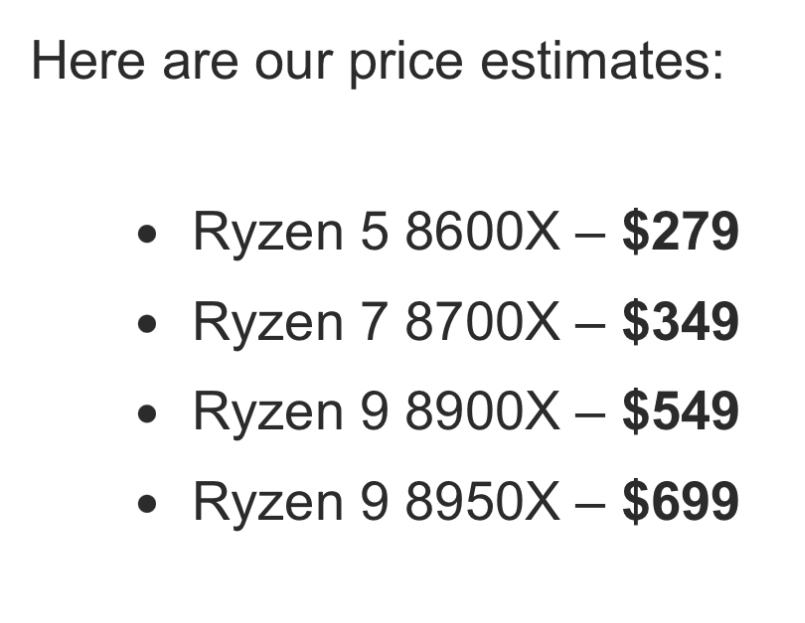Click the "Ryzen 9 8900X" product name

point(376,412)
